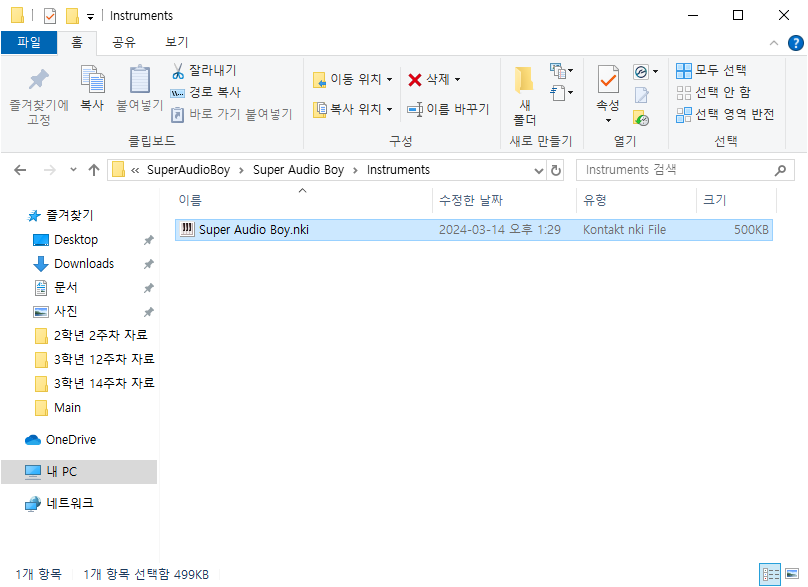Create a new folder with 새 폴더
The image size is (808, 587).
pos(525,96)
